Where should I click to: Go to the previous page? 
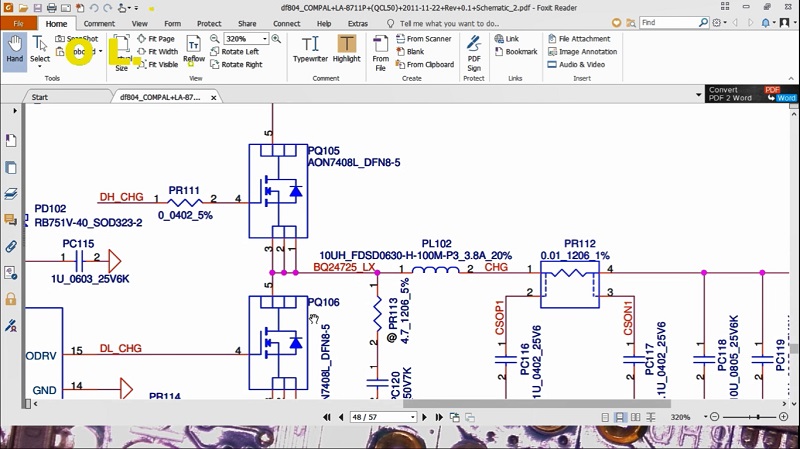341,417
